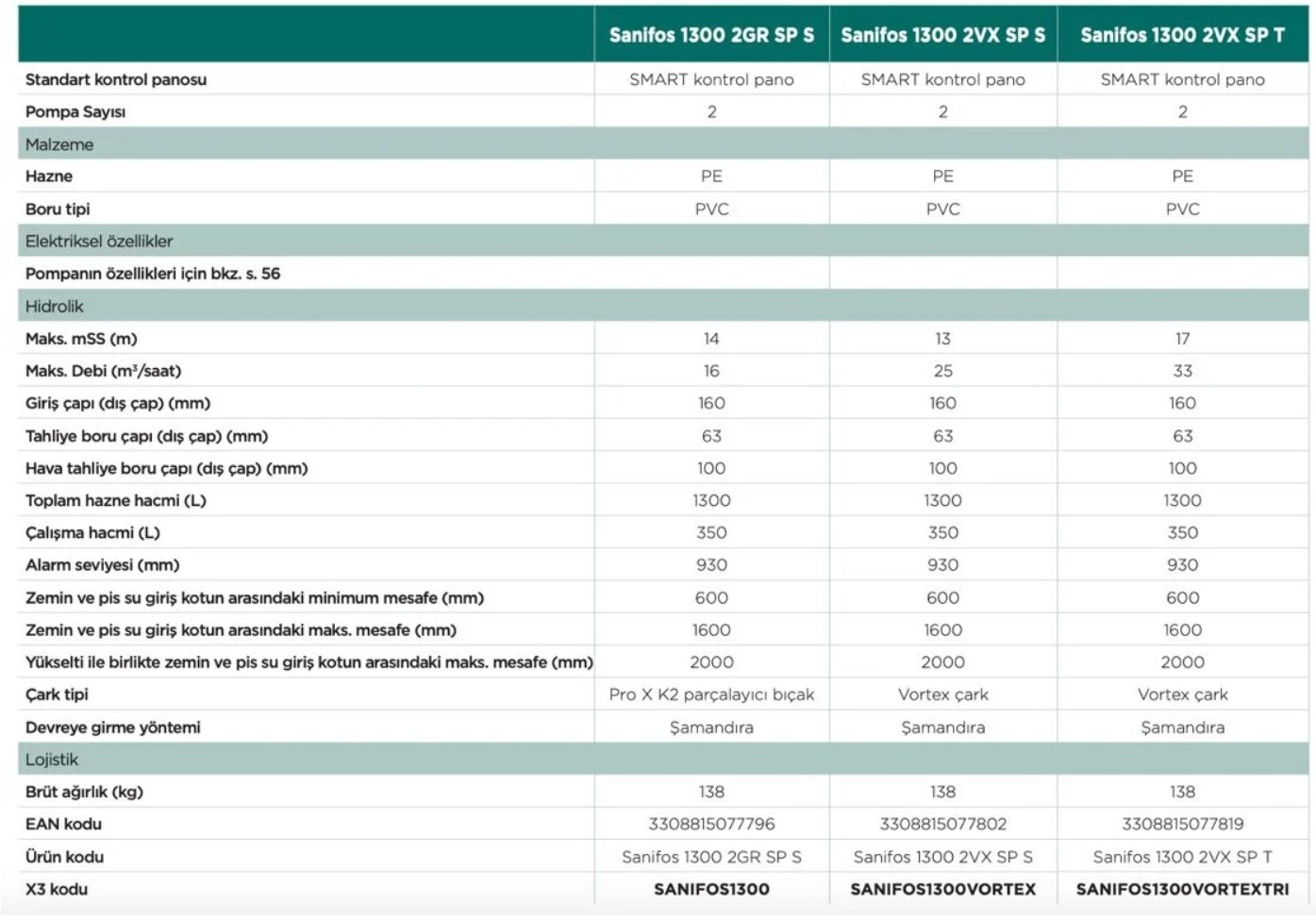Click the Sanifos 1300 2VX SP S column header
The image size is (1316, 921).
942,35
